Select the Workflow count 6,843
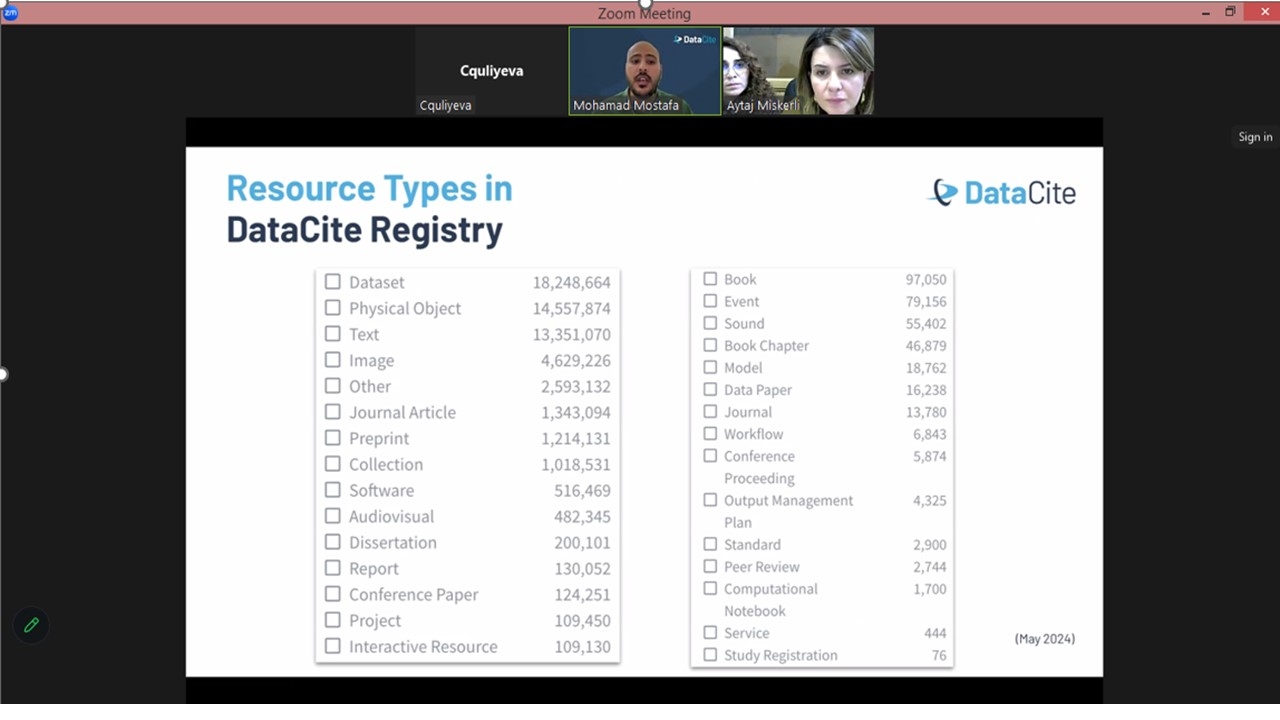 coord(930,434)
